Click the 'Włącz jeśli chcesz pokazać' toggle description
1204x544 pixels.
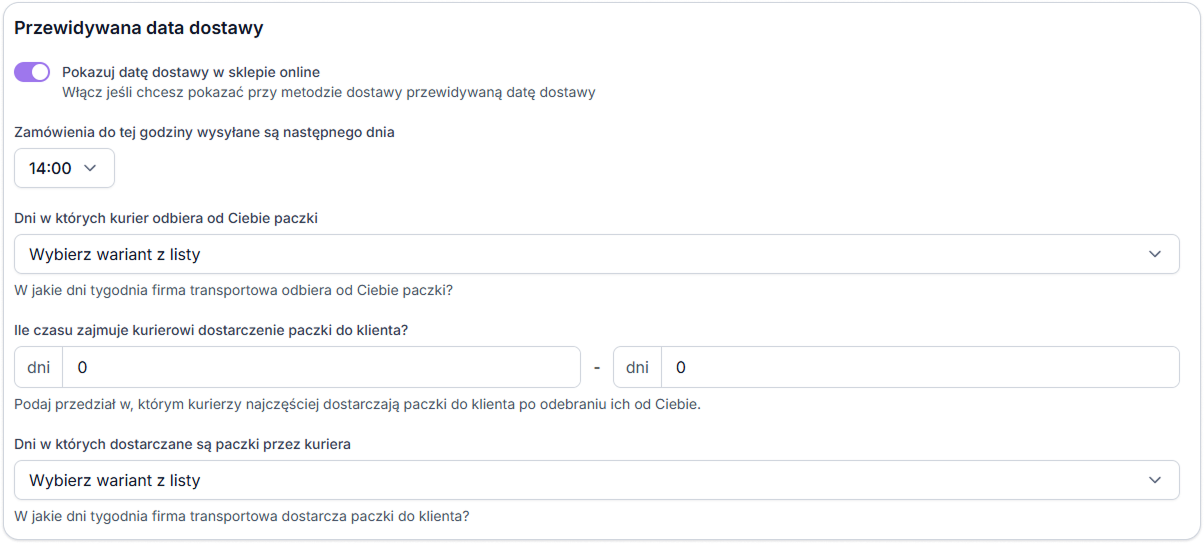(329, 93)
